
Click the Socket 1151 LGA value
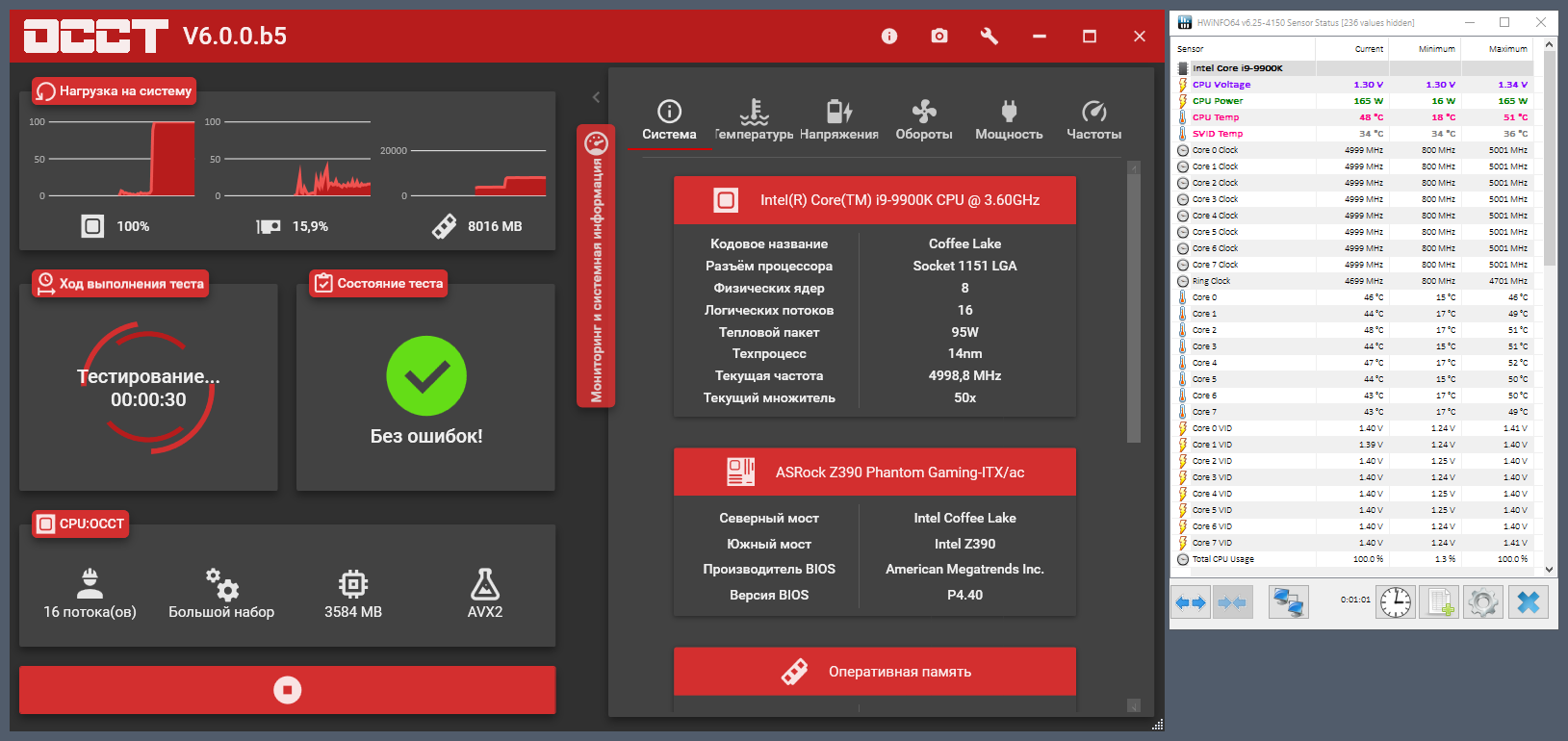(964, 266)
